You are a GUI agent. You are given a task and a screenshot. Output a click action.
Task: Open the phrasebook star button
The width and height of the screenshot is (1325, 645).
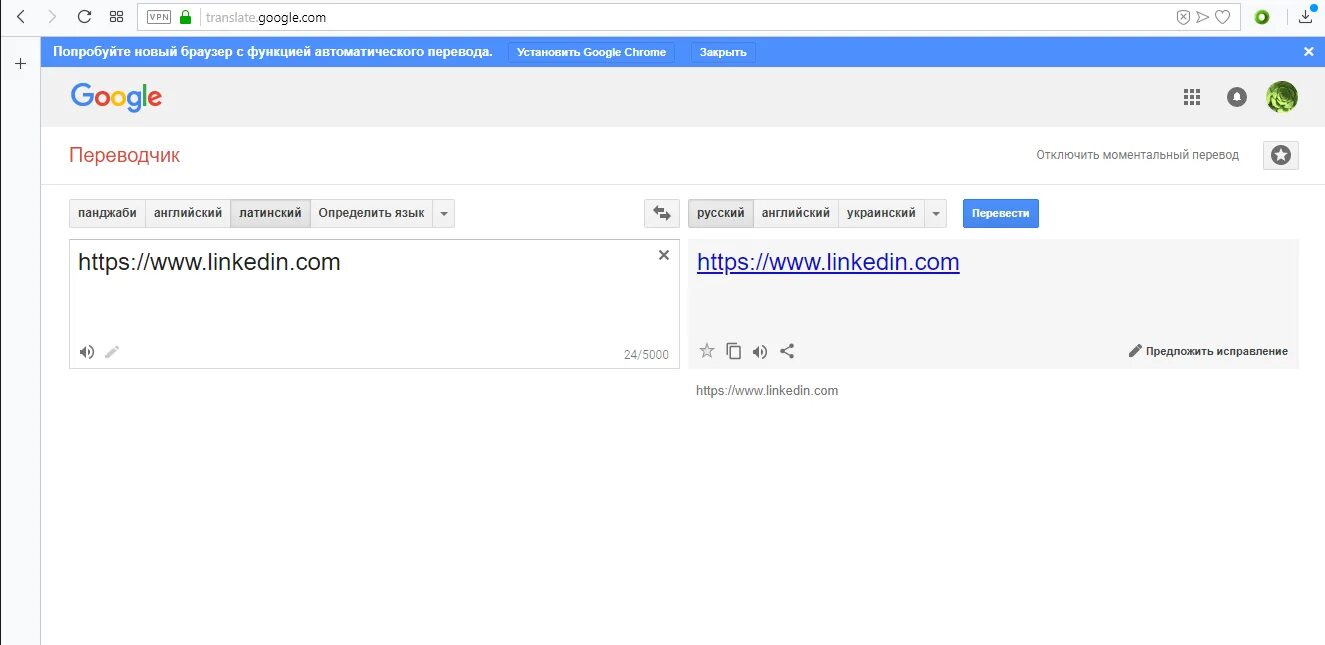(x=1281, y=155)
